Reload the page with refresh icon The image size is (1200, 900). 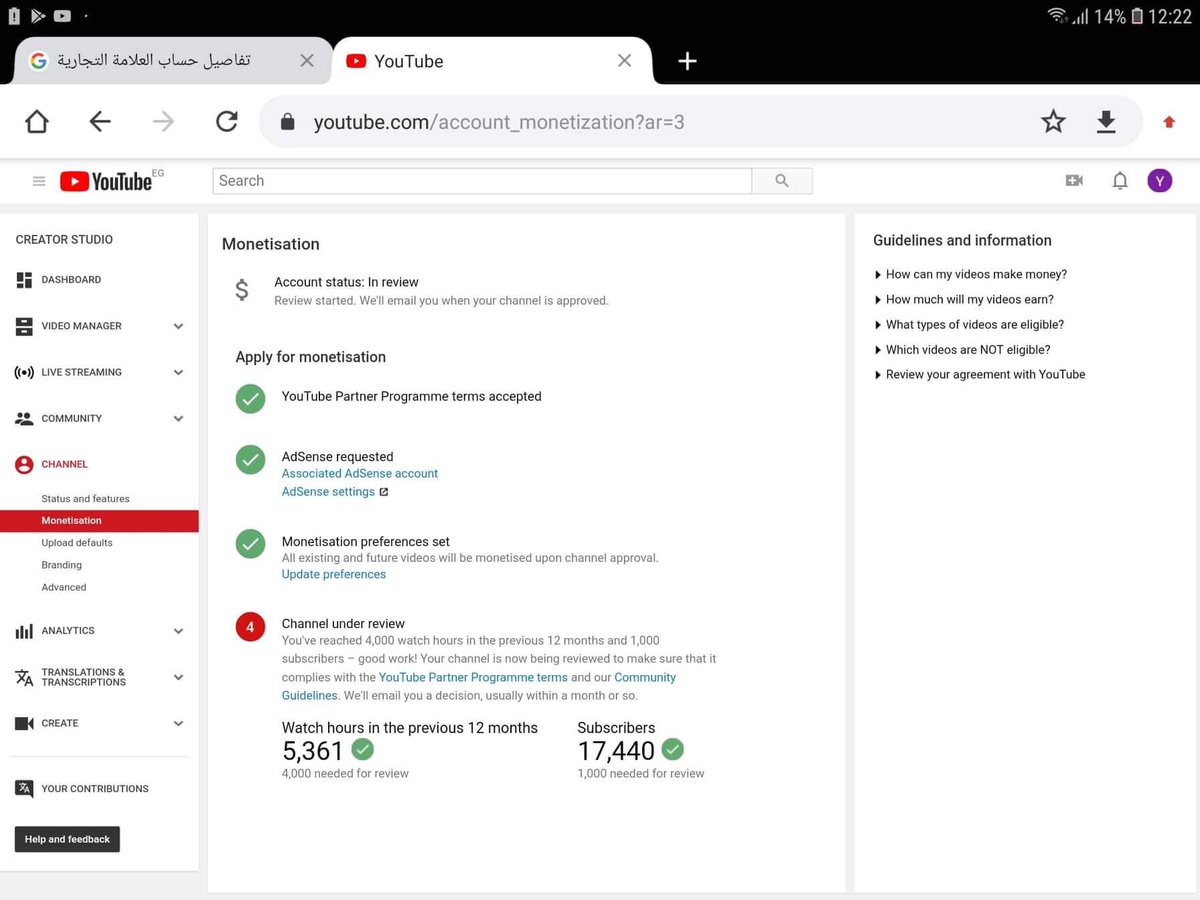pyautogui.click(x=227, y=122)
